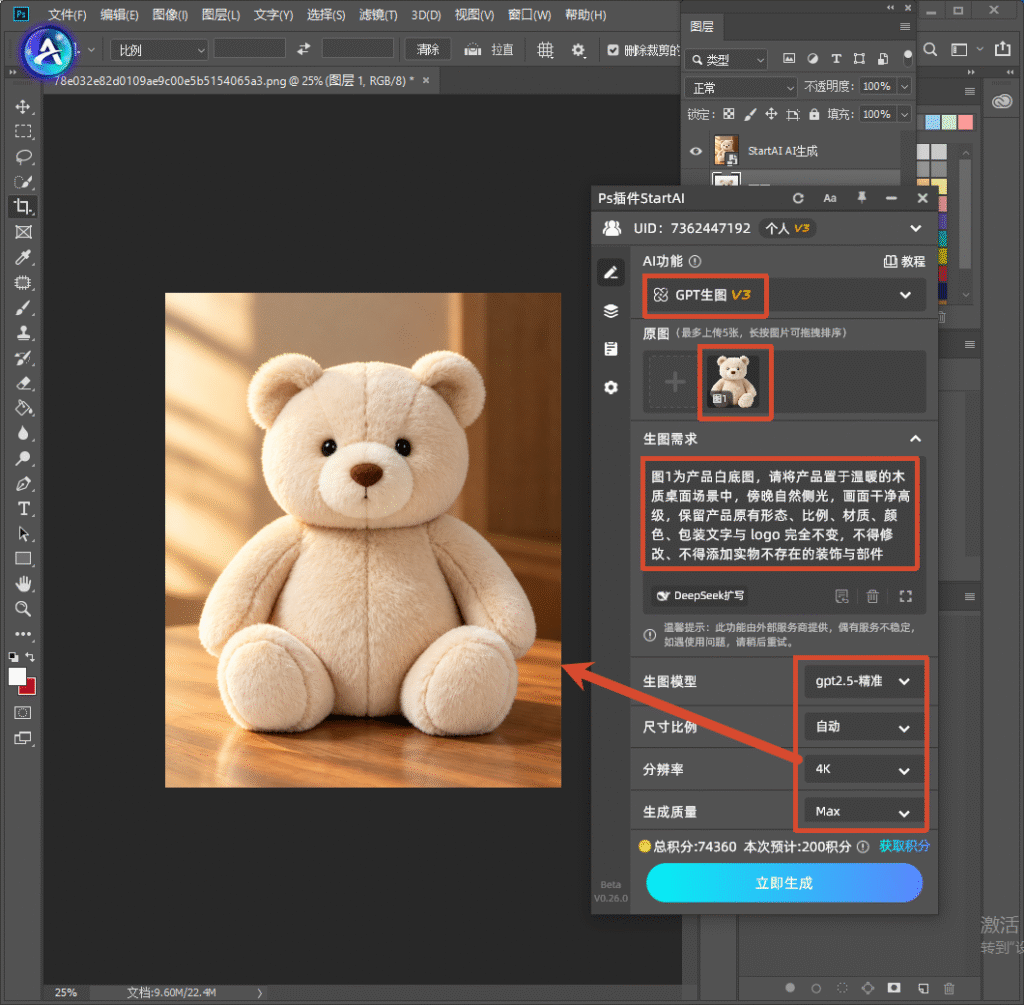Lock transparent pixels of the layer
1024x1005 pixels.
(729, 114)
